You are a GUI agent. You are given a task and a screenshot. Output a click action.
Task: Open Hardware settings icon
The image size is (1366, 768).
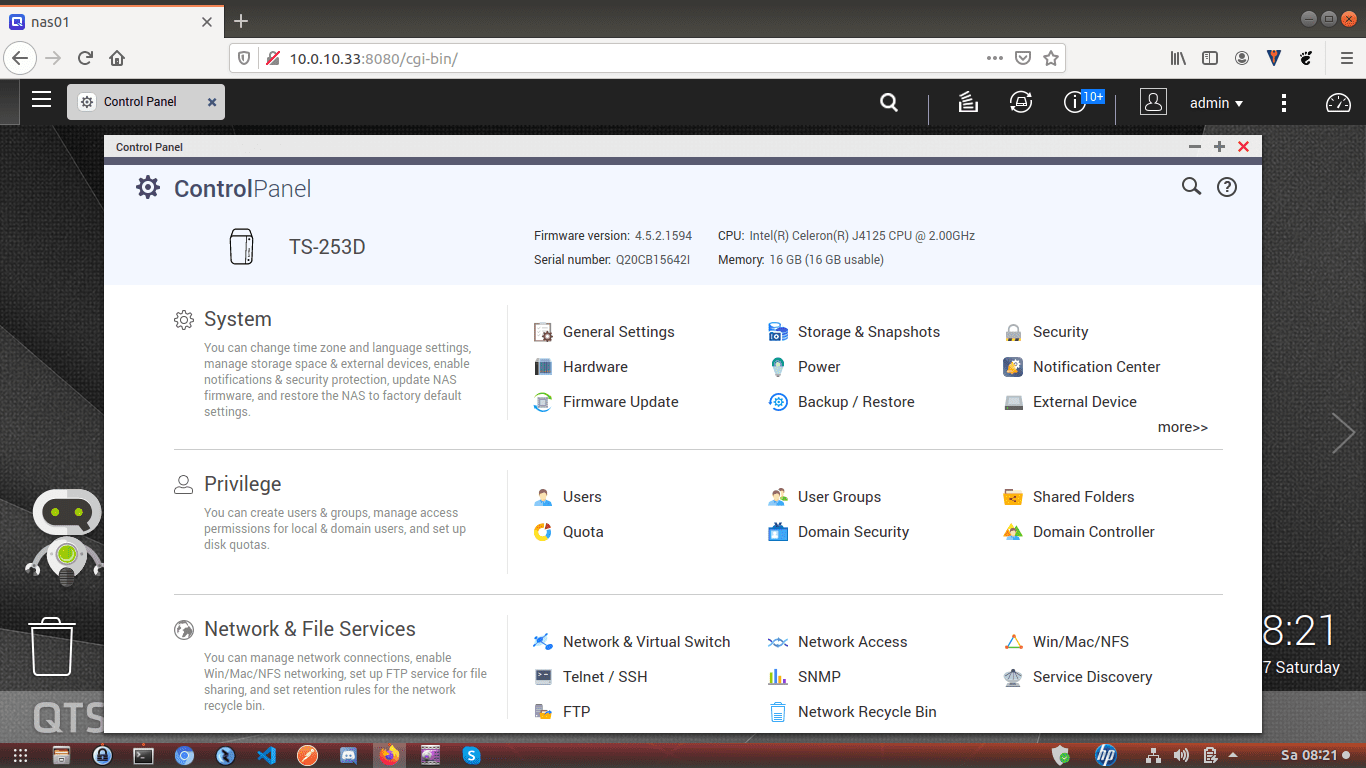(x=543, y=367)
